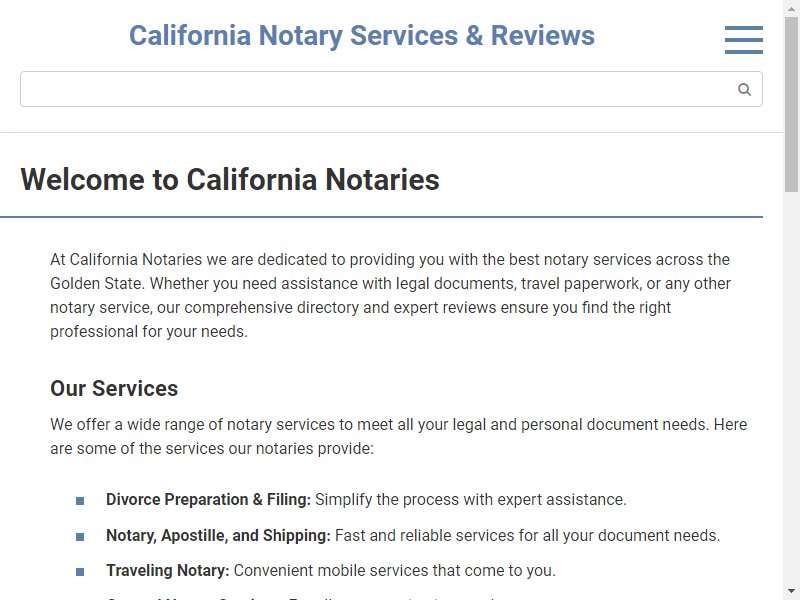Click the blue bullet beside Divorce Preparation
The width and height of the screenshot is (800, 600).
pos(80,501)
